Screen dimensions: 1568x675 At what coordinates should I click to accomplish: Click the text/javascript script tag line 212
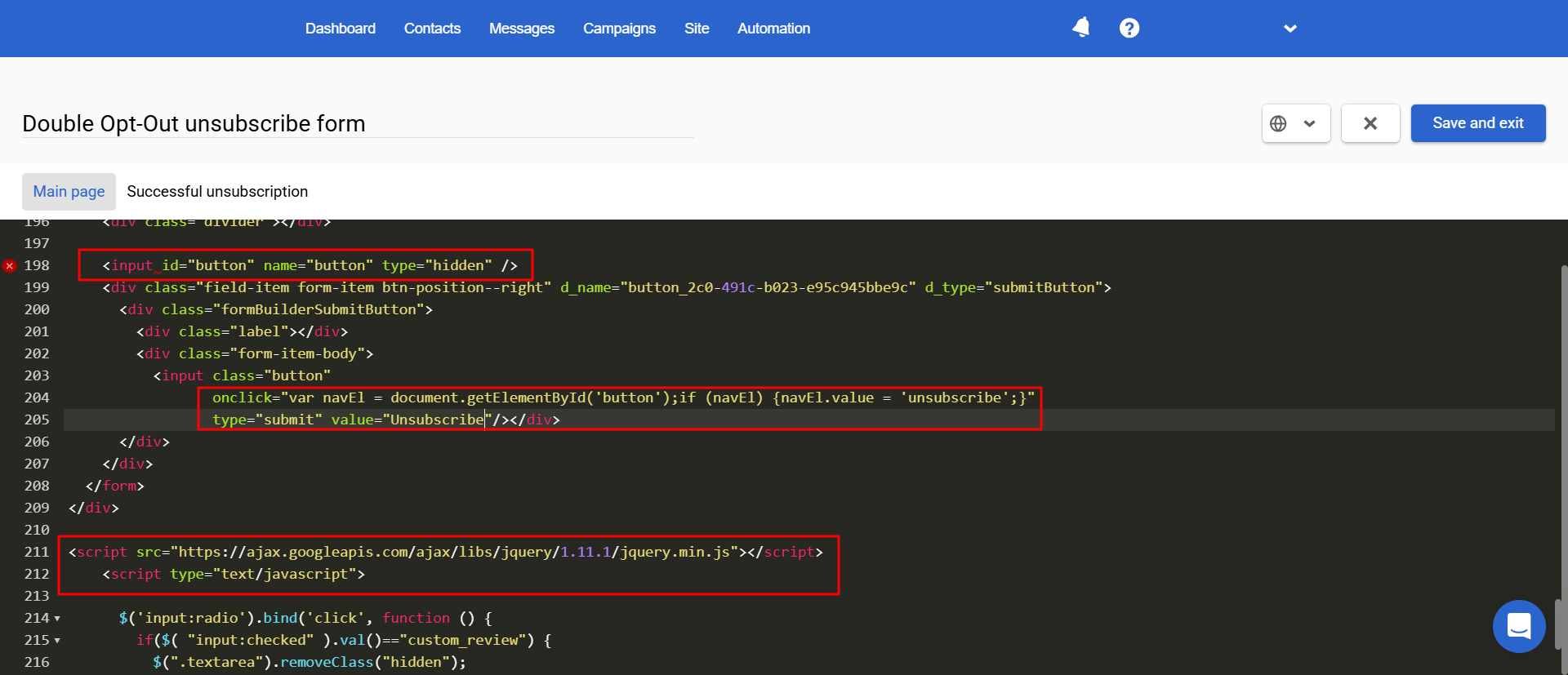pos(234,574)
